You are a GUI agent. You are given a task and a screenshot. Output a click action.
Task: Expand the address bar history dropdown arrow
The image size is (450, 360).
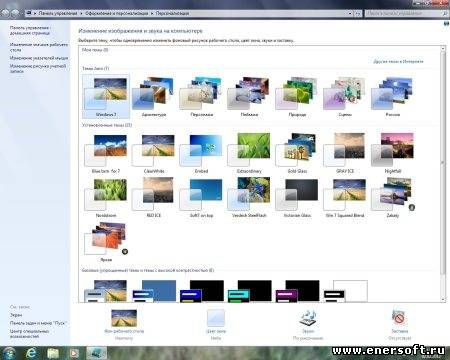coord(350,13)
